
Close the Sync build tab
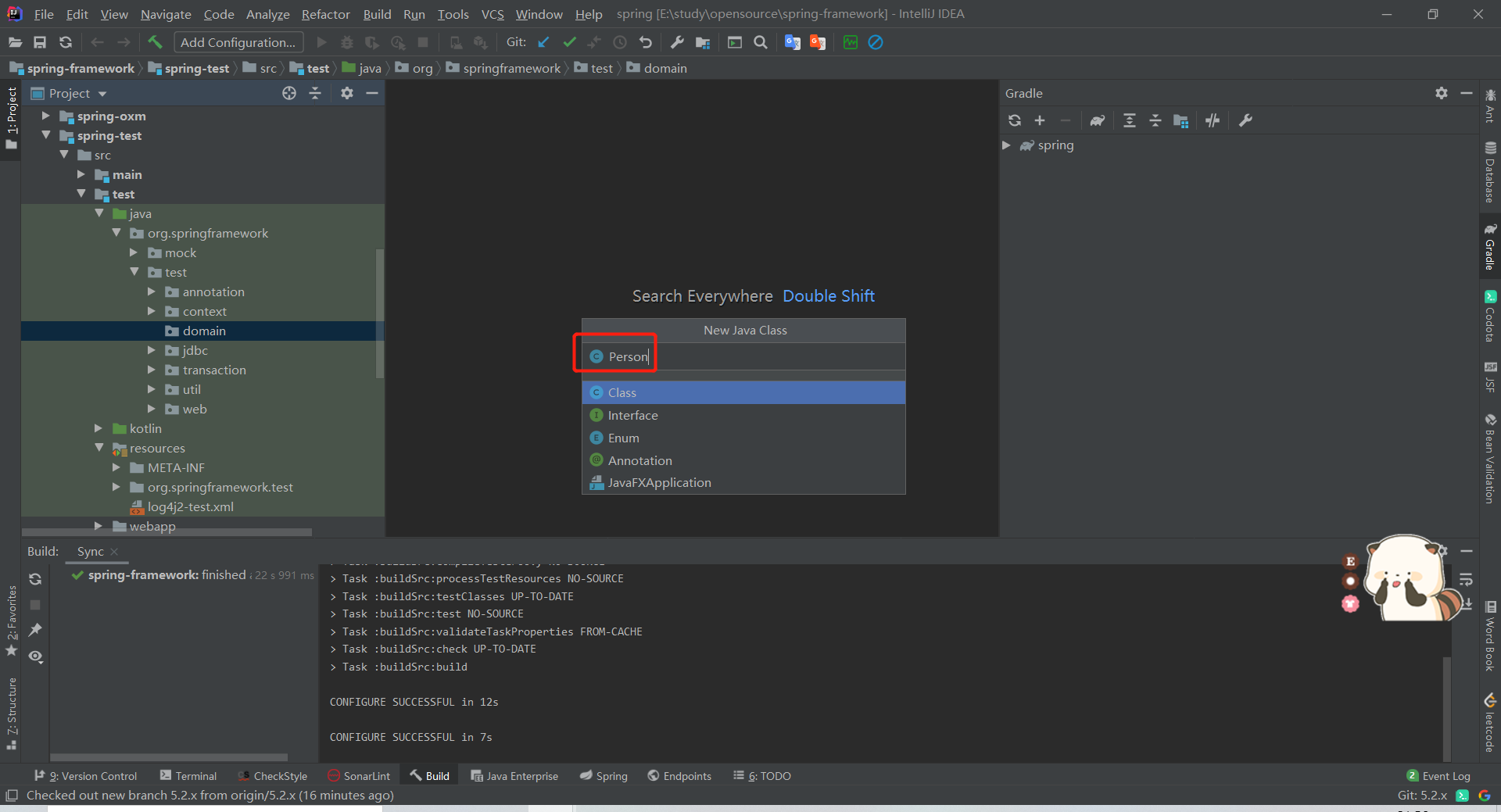[x=114, y=552]
